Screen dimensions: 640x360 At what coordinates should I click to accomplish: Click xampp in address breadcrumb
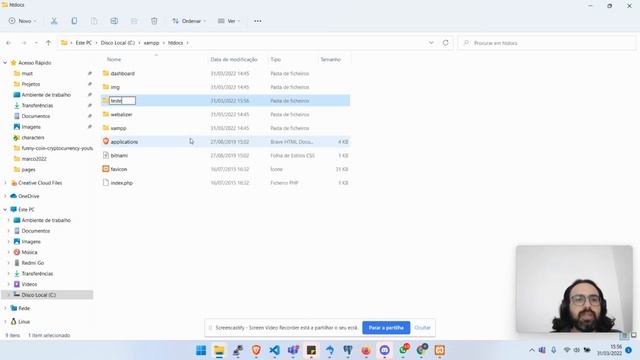tap(151, 43)
